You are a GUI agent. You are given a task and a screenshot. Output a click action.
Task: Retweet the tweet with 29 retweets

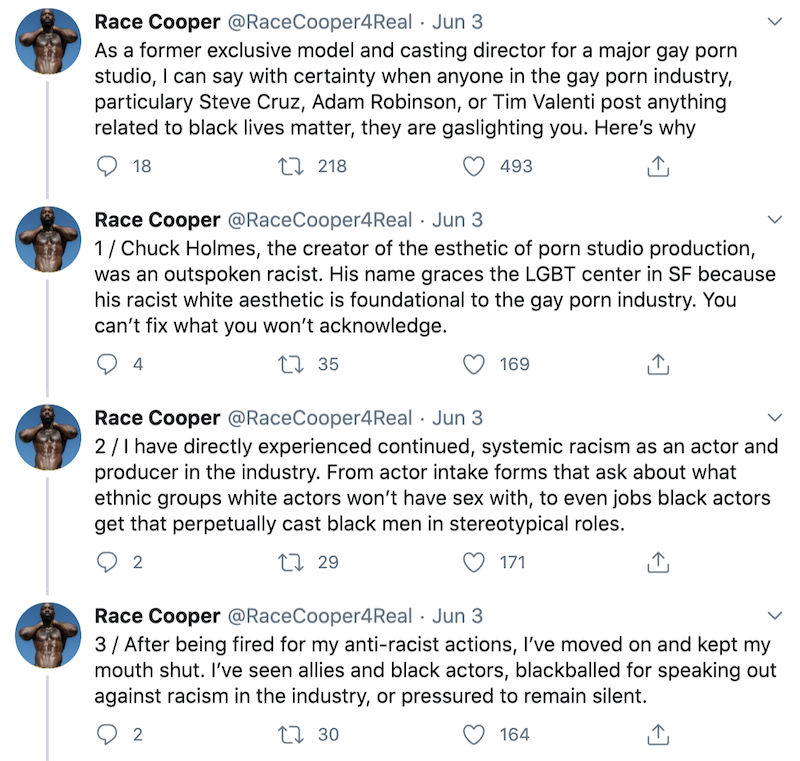[x=296, y=562]
